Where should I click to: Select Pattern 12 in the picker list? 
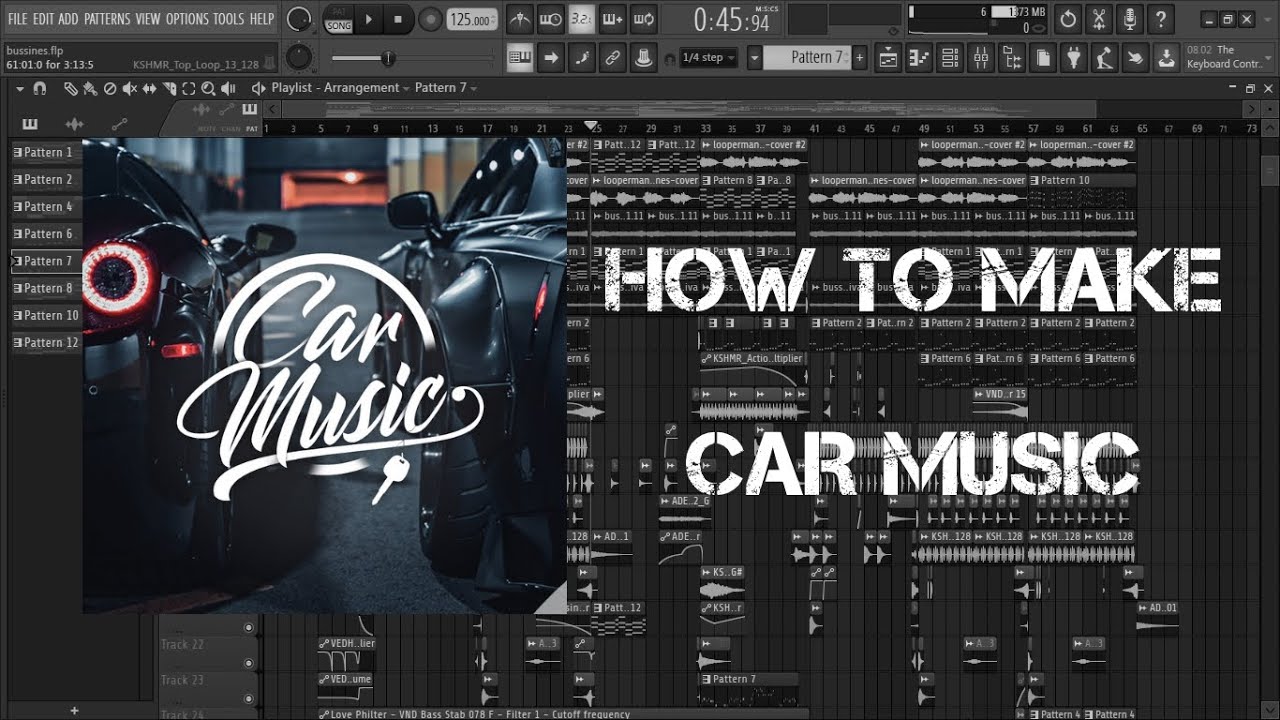[x=46, y=342]
